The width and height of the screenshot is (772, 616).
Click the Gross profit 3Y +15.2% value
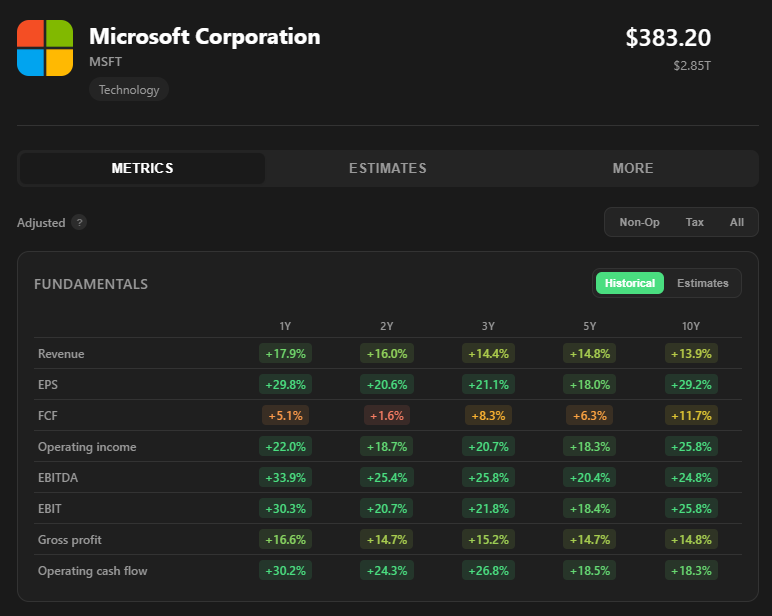point(488,540)
